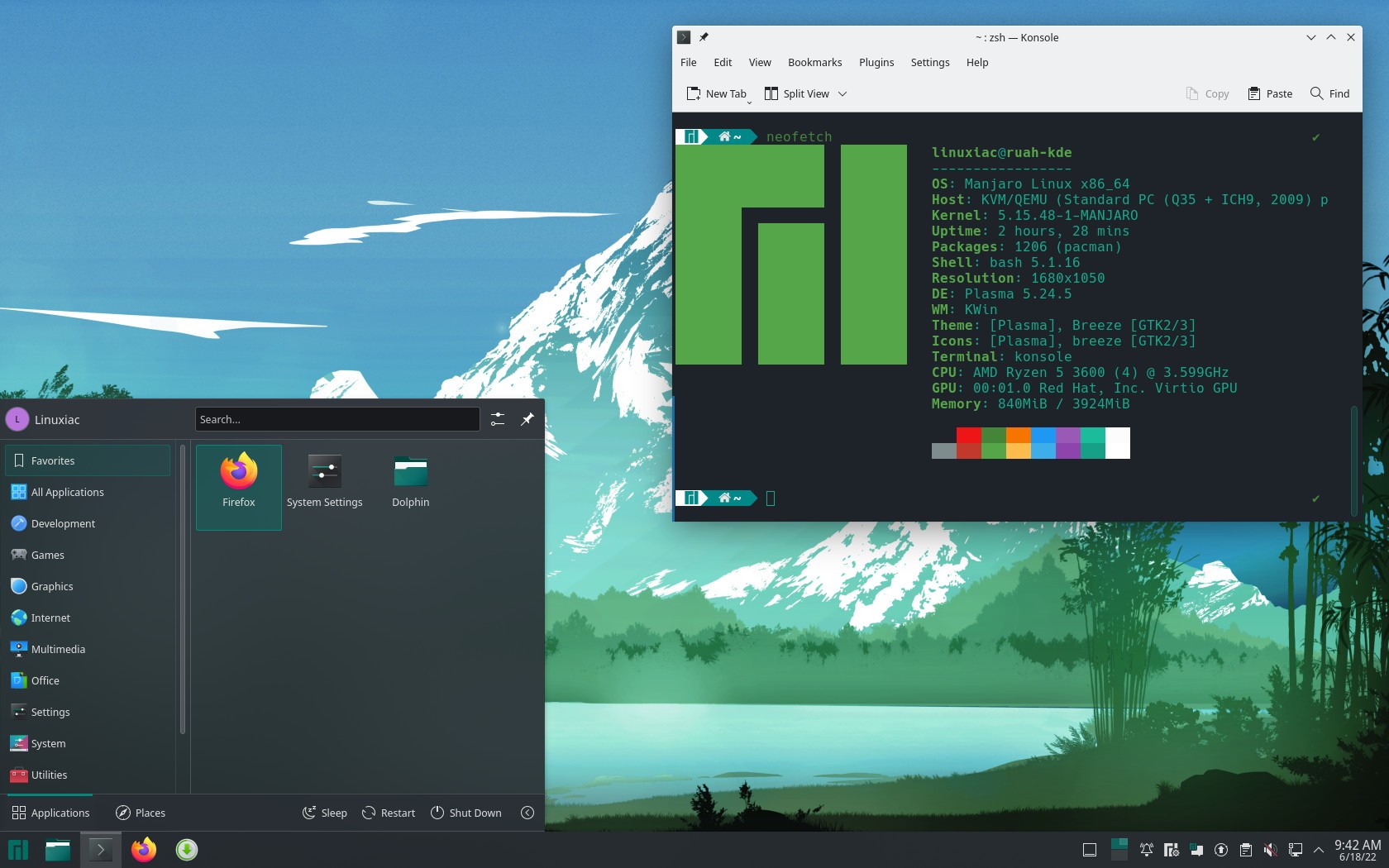1389x868 pixels.
Task: Open Dolphin file manager from Favorites
Action: [410, 479]
